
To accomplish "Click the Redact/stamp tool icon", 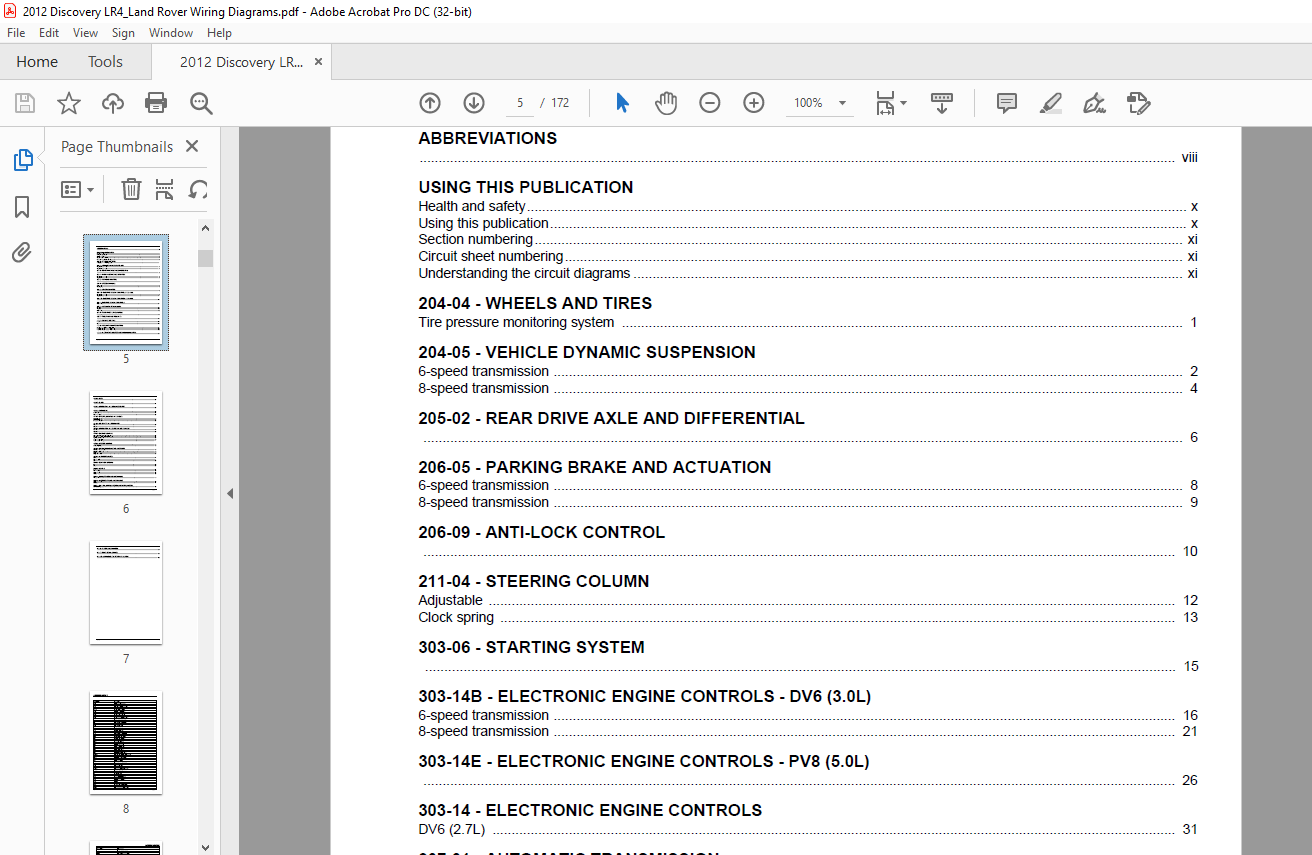I will tap(1138, 103).
